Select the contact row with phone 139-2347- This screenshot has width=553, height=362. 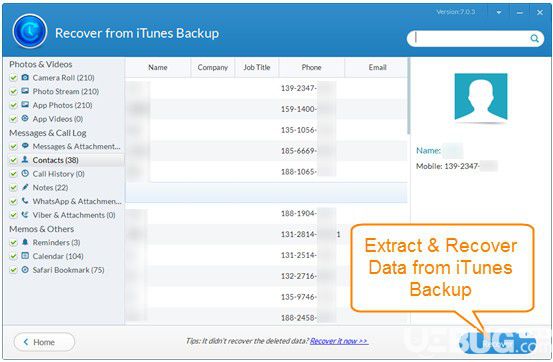(x=266, y=88)
